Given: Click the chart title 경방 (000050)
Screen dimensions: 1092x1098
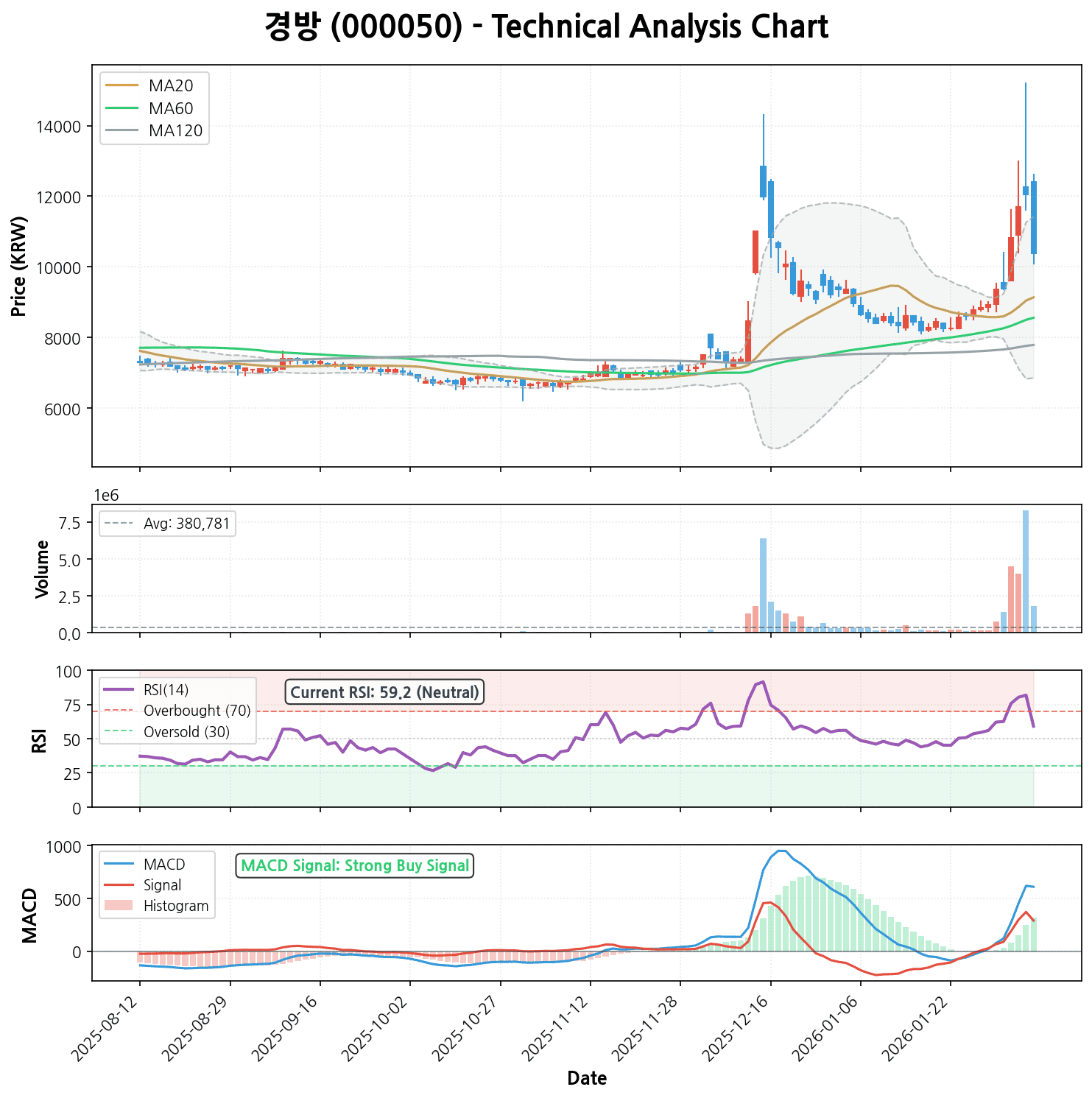Looking at the screenshot, I should (x=546, y=27).
